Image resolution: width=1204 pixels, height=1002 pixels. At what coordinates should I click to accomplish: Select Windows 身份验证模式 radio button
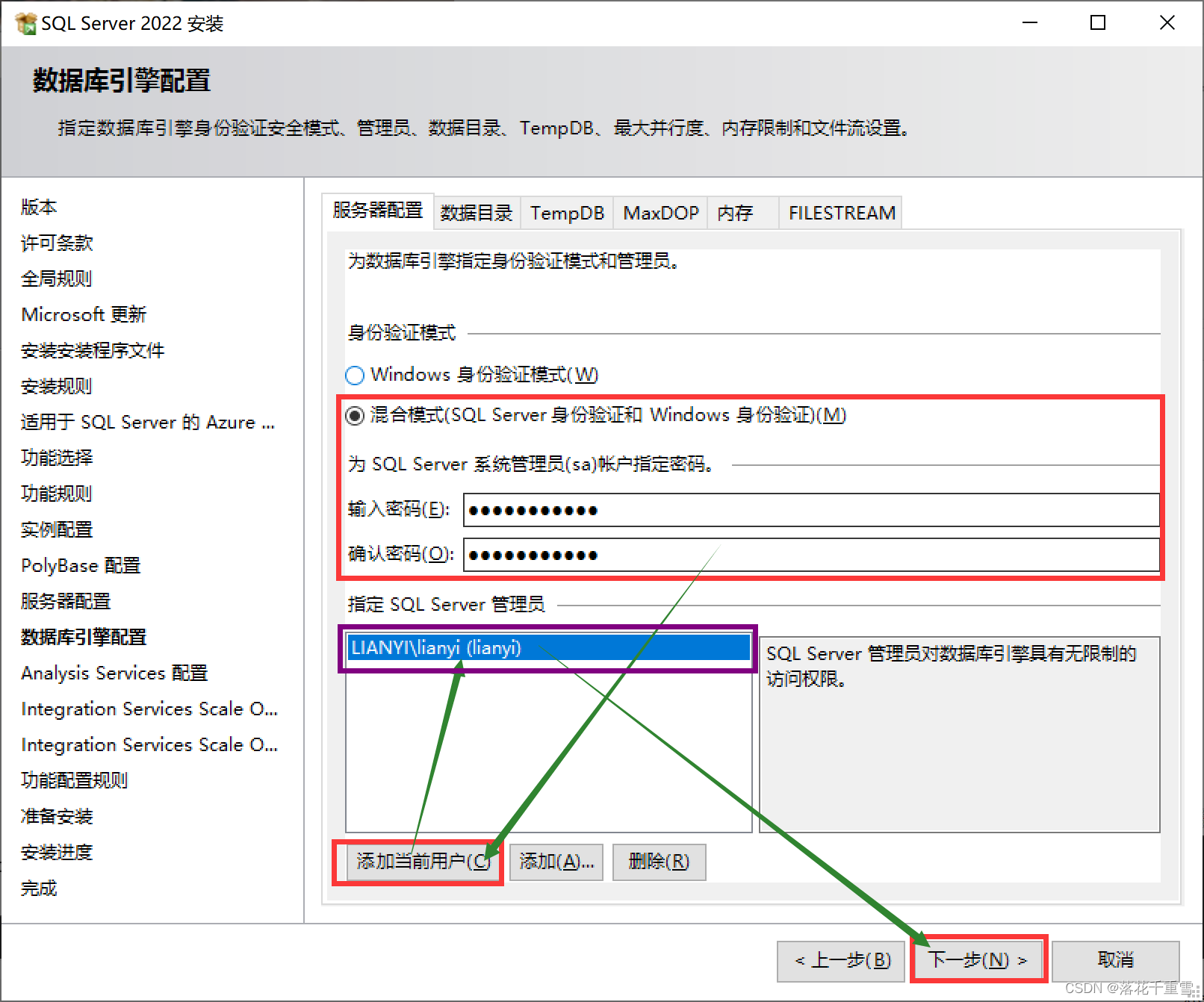(x=355, y=375)
